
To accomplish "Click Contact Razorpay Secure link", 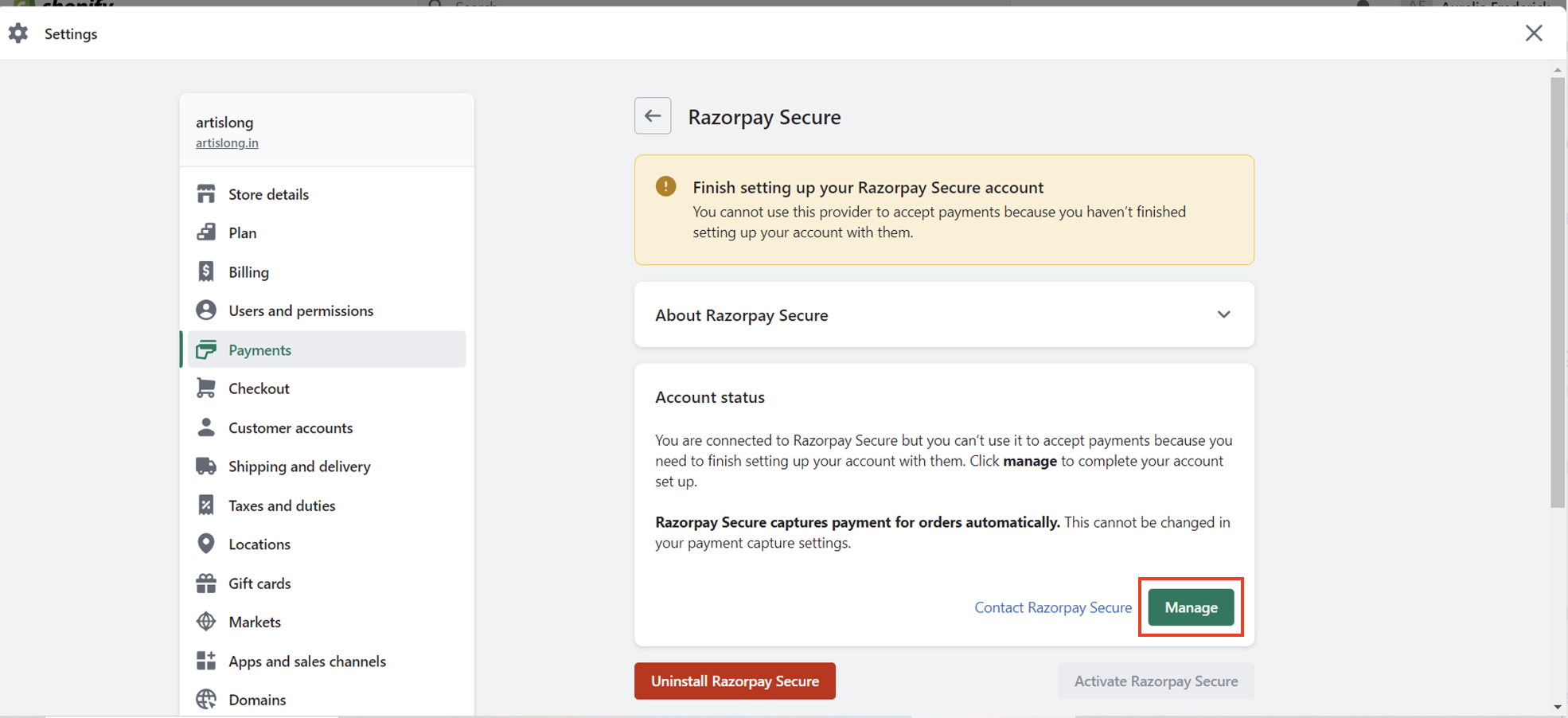I will click(x=1053, y=607).
